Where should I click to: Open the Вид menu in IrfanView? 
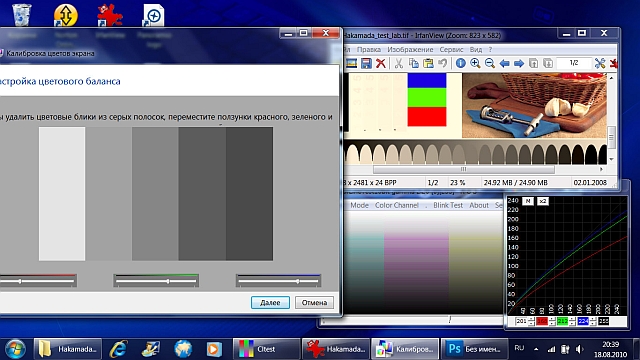[476, 49]
